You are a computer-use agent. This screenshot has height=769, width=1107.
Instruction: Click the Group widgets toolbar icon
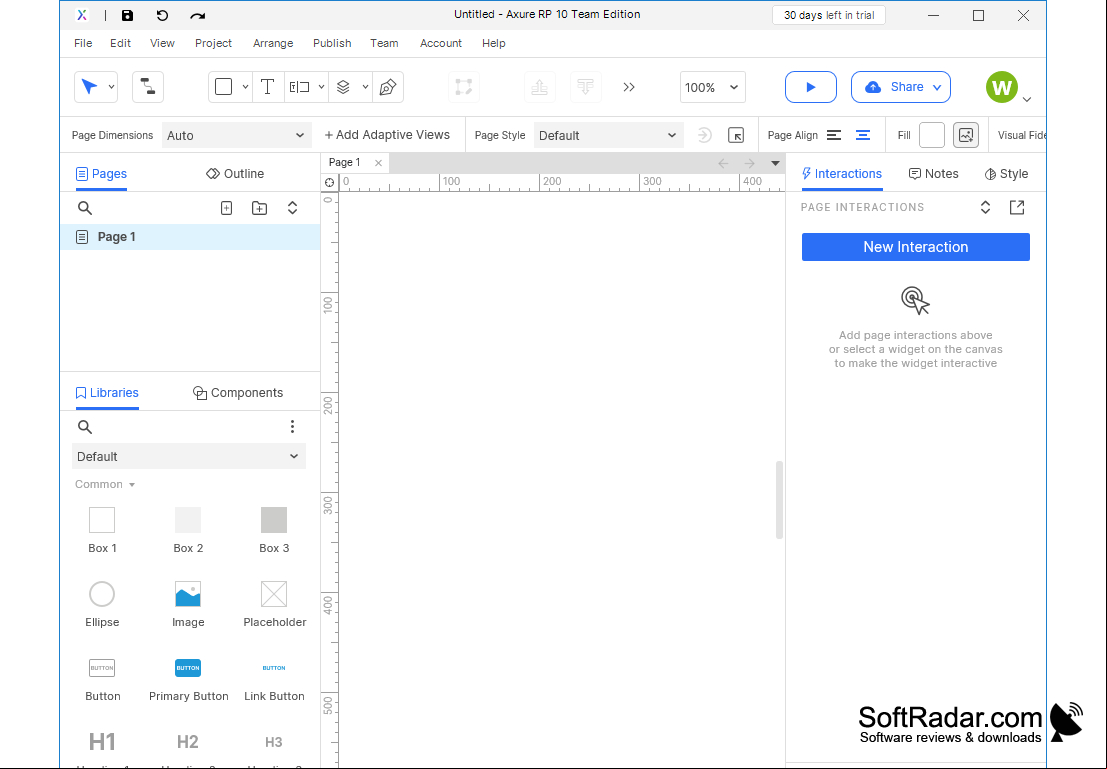click(464, 87)
